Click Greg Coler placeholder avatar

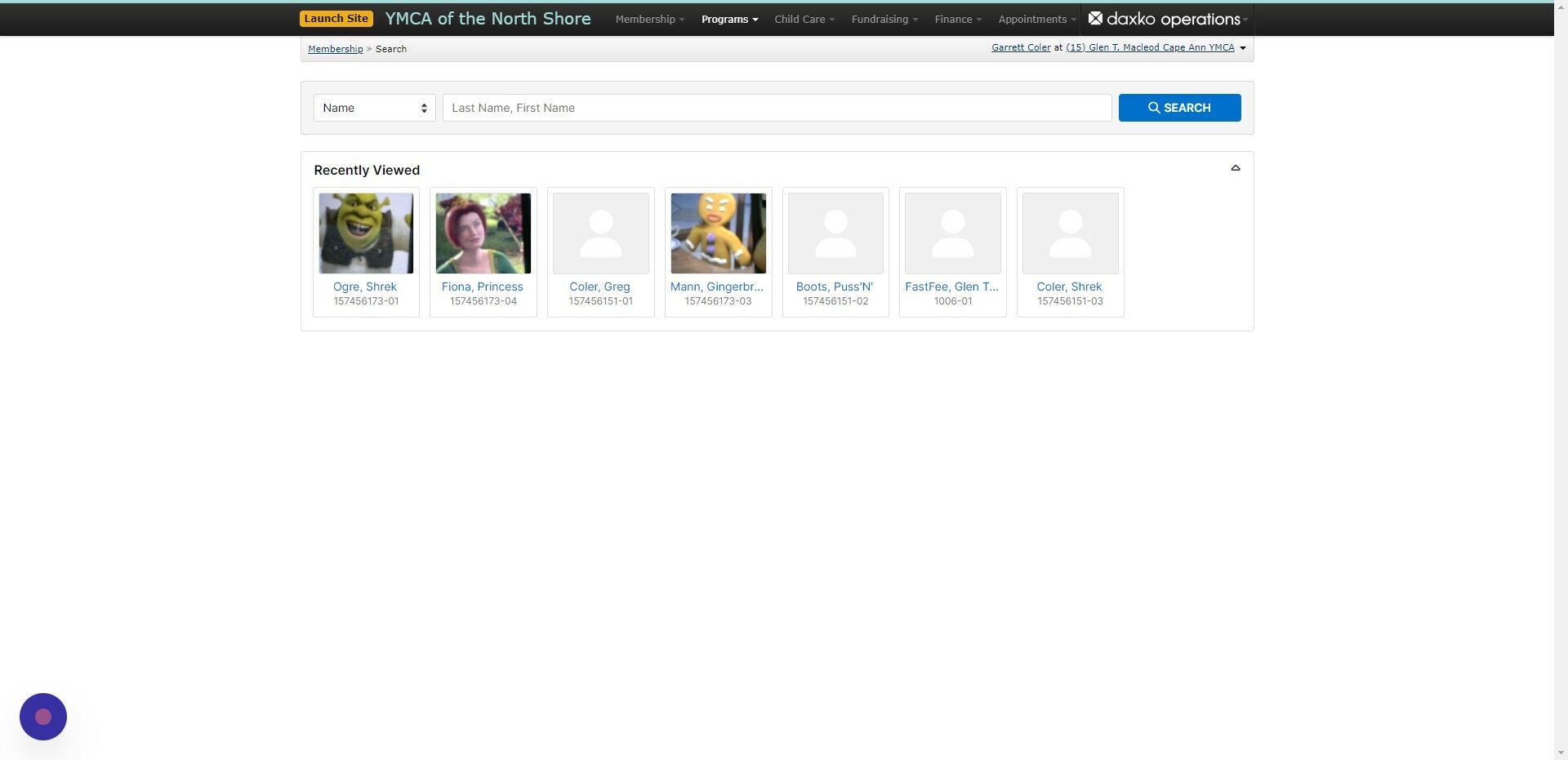coord(600,233)
